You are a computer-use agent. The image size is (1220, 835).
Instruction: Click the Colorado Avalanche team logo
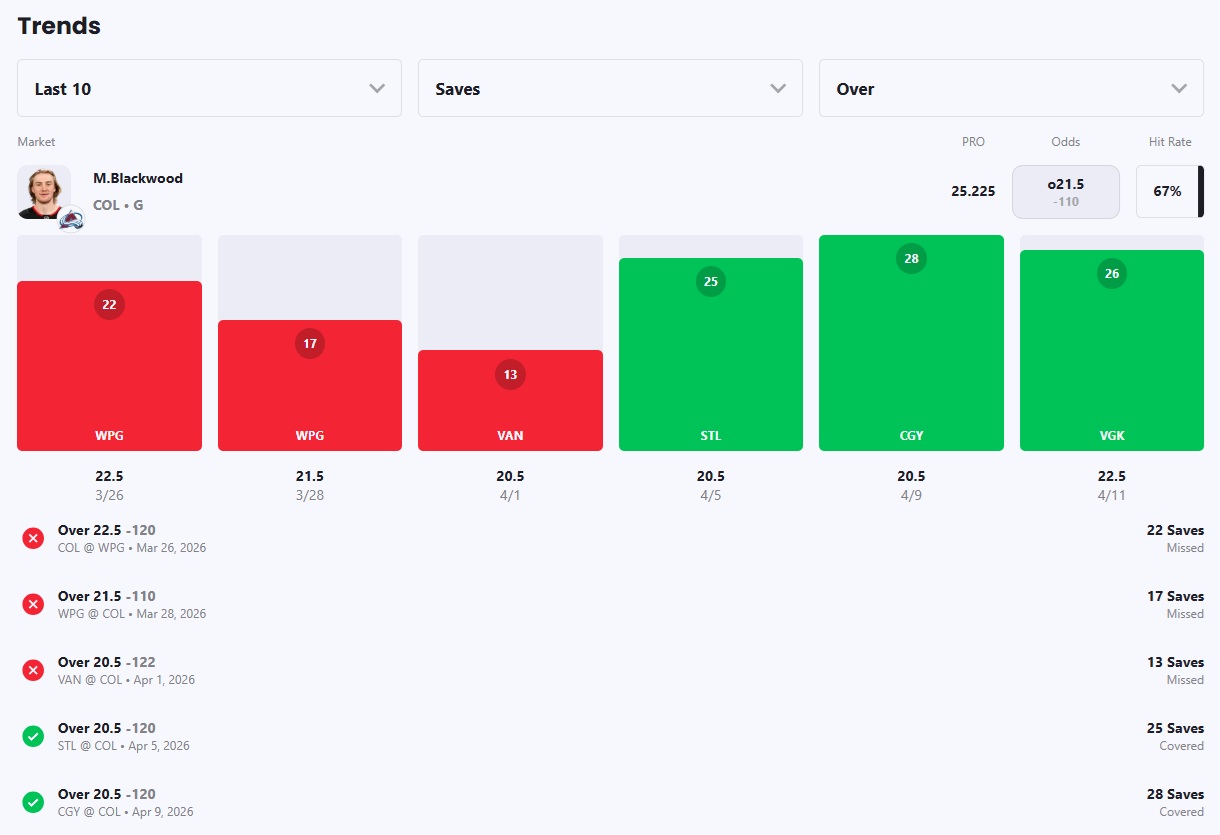pyautogui.click(x=71, y=219)
